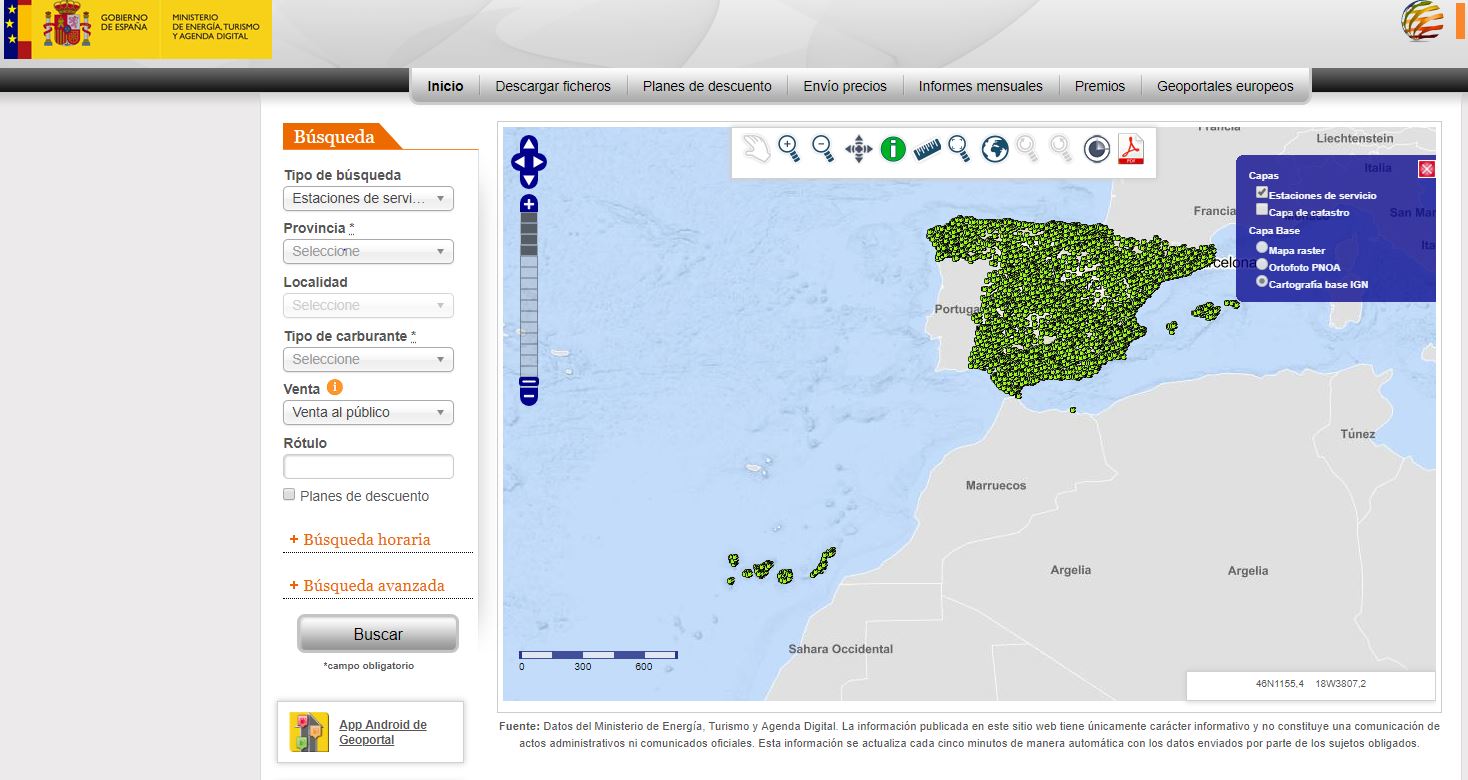Image resolution: width=1468 pixels, height=780 pixels.
Task: Click the Venta orange info icon
Action: (x=335, y=388)
